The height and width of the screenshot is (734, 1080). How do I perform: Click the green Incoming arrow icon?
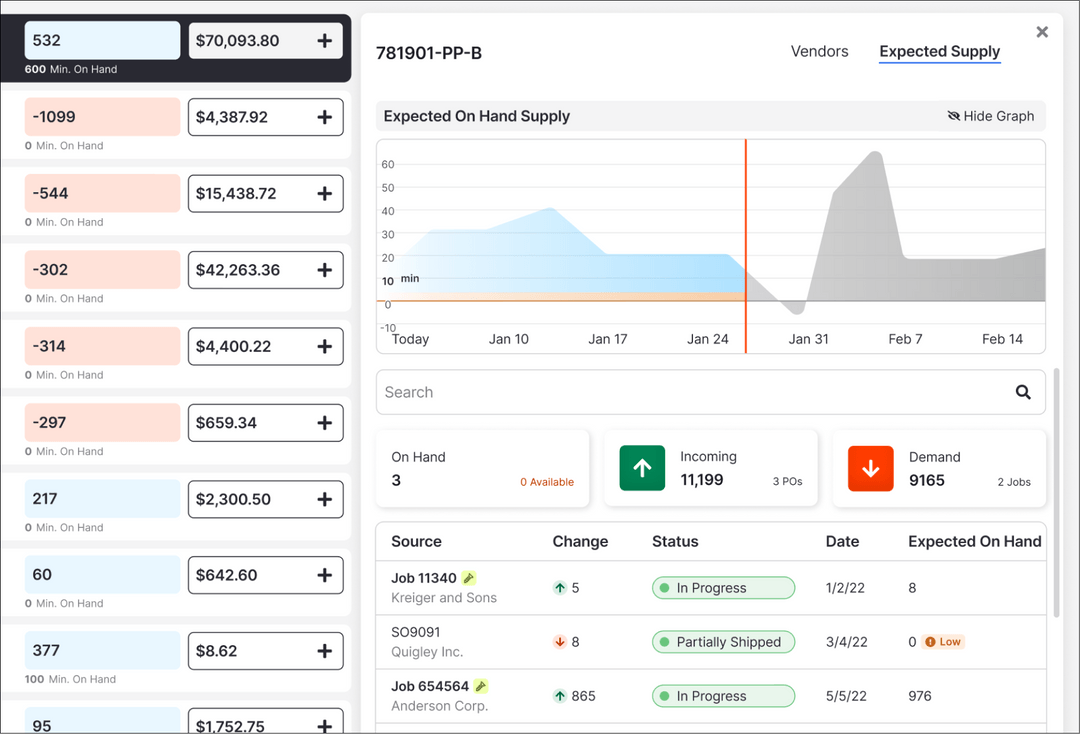tap(641, 467)
